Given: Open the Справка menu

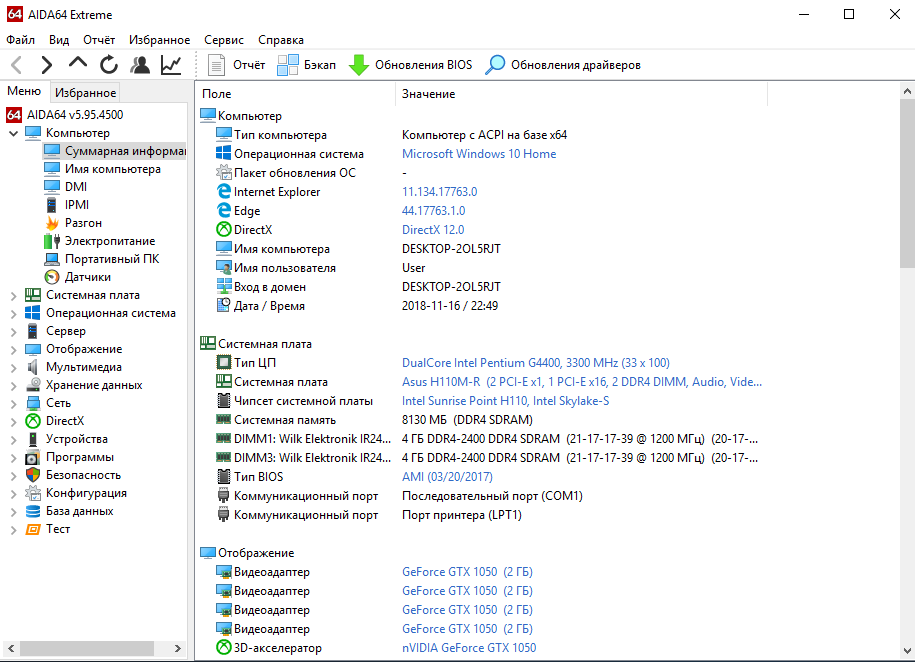Looking at the screenshot, I should point(281,40).
